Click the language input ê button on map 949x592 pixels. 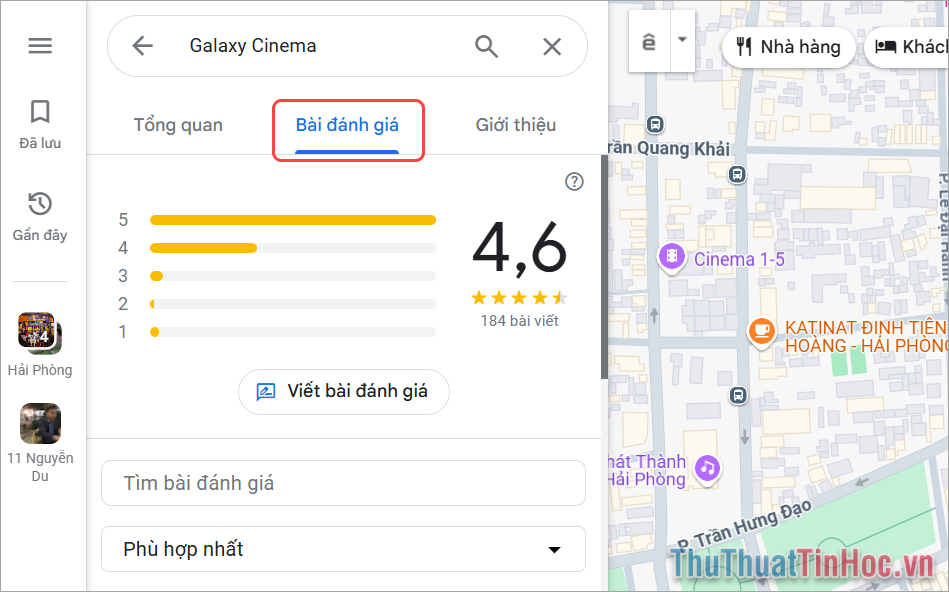click(649, 41)
